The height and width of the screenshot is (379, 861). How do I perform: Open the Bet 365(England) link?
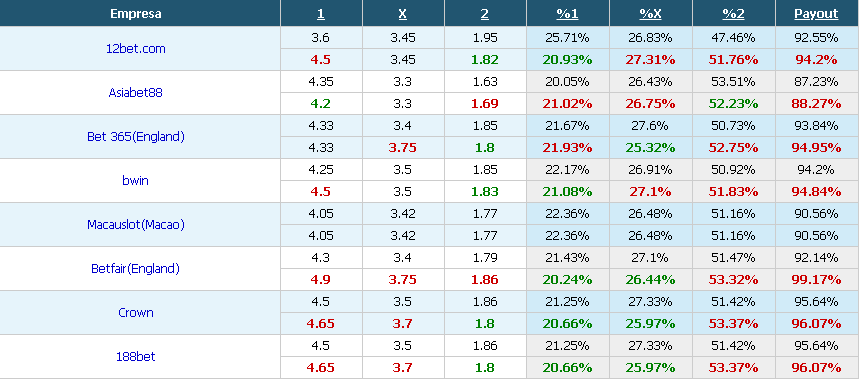pyautogui.click(x=136, y=137)
